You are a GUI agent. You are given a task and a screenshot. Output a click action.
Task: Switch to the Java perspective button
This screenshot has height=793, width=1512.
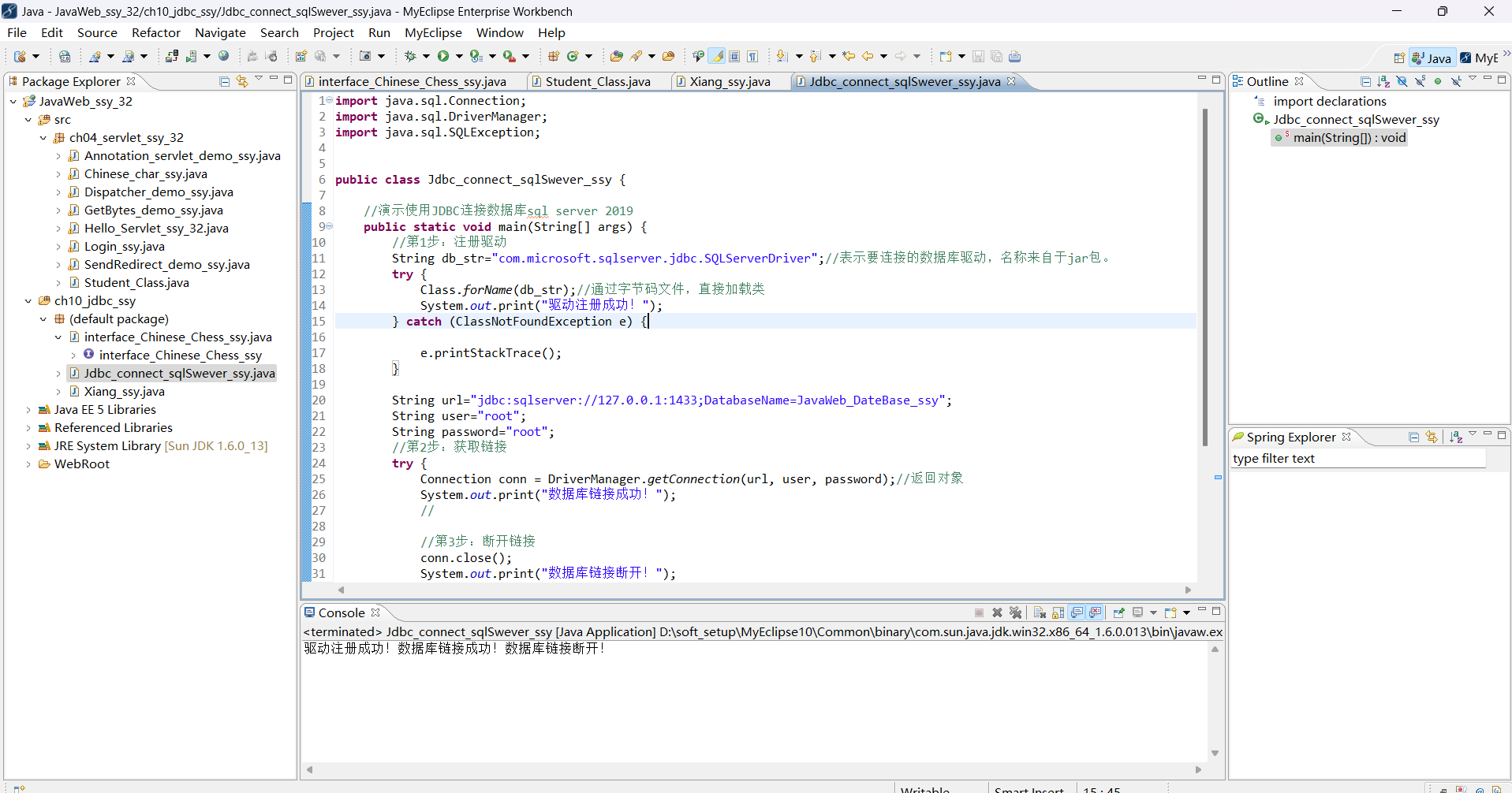click(1432, 58)
